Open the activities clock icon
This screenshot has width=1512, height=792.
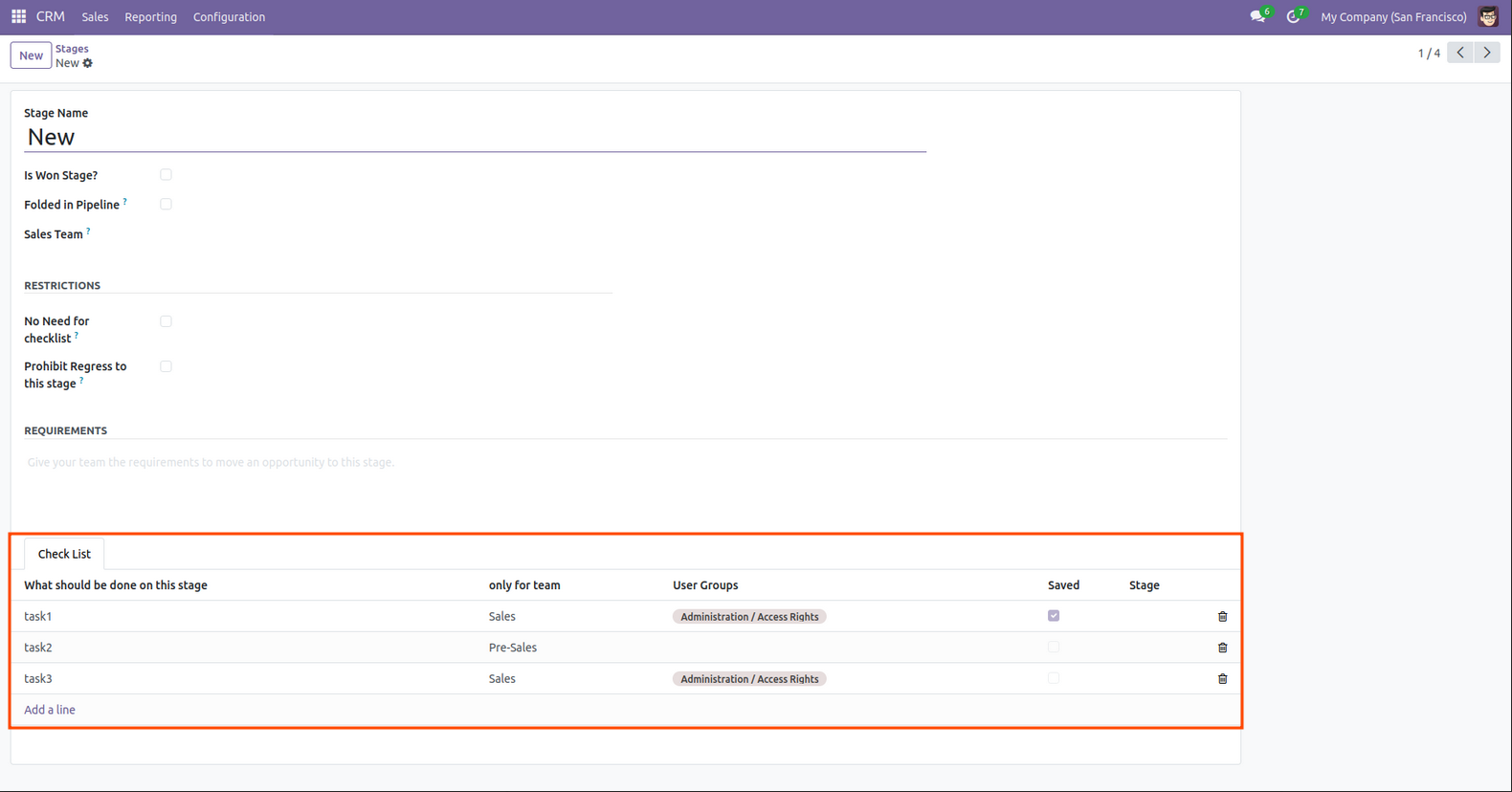click(1293, 16)
